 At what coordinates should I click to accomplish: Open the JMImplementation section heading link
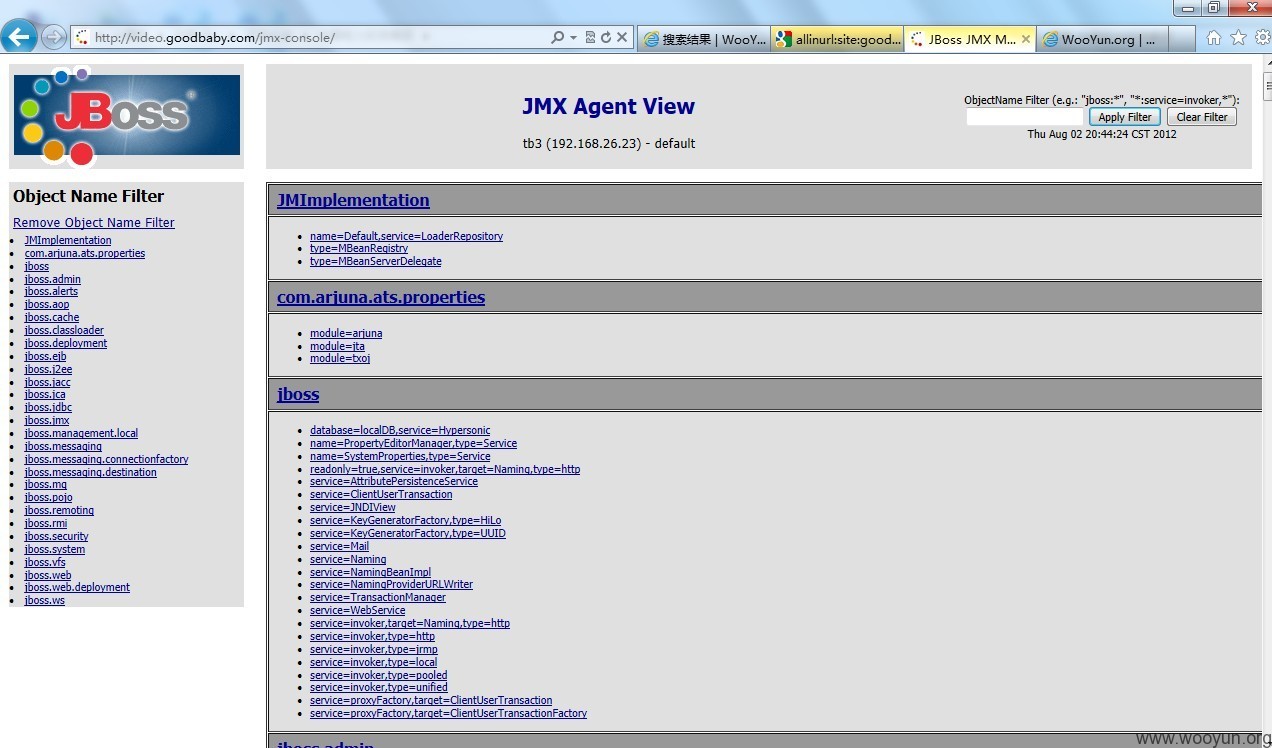353,200
